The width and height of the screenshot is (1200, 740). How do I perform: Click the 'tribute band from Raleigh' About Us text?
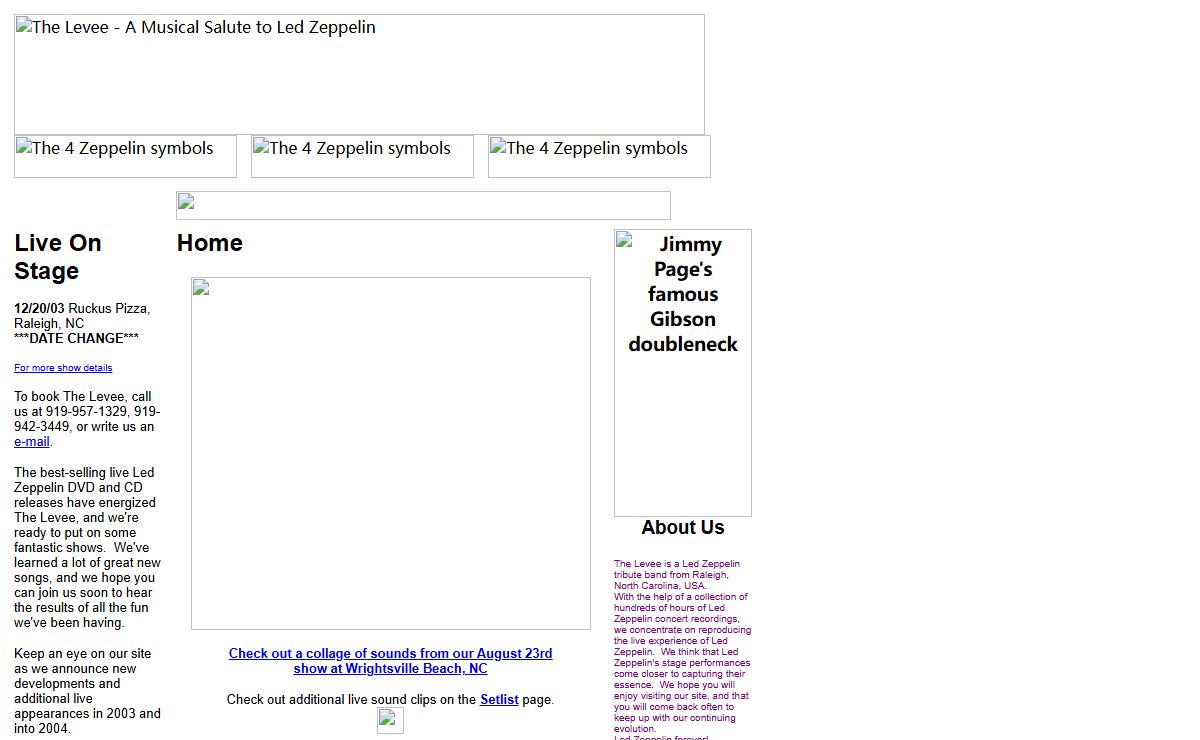coord(677,575)
